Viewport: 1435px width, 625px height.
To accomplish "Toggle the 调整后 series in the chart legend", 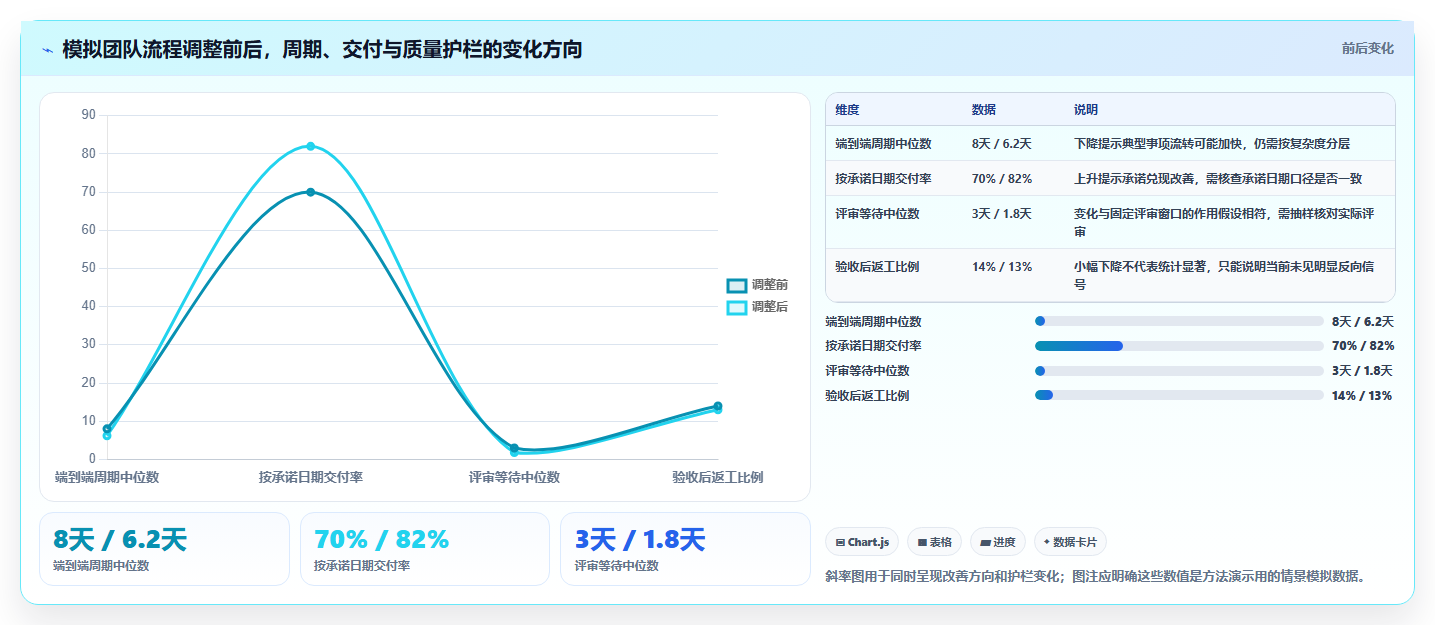I will click(x=757, y=307).
